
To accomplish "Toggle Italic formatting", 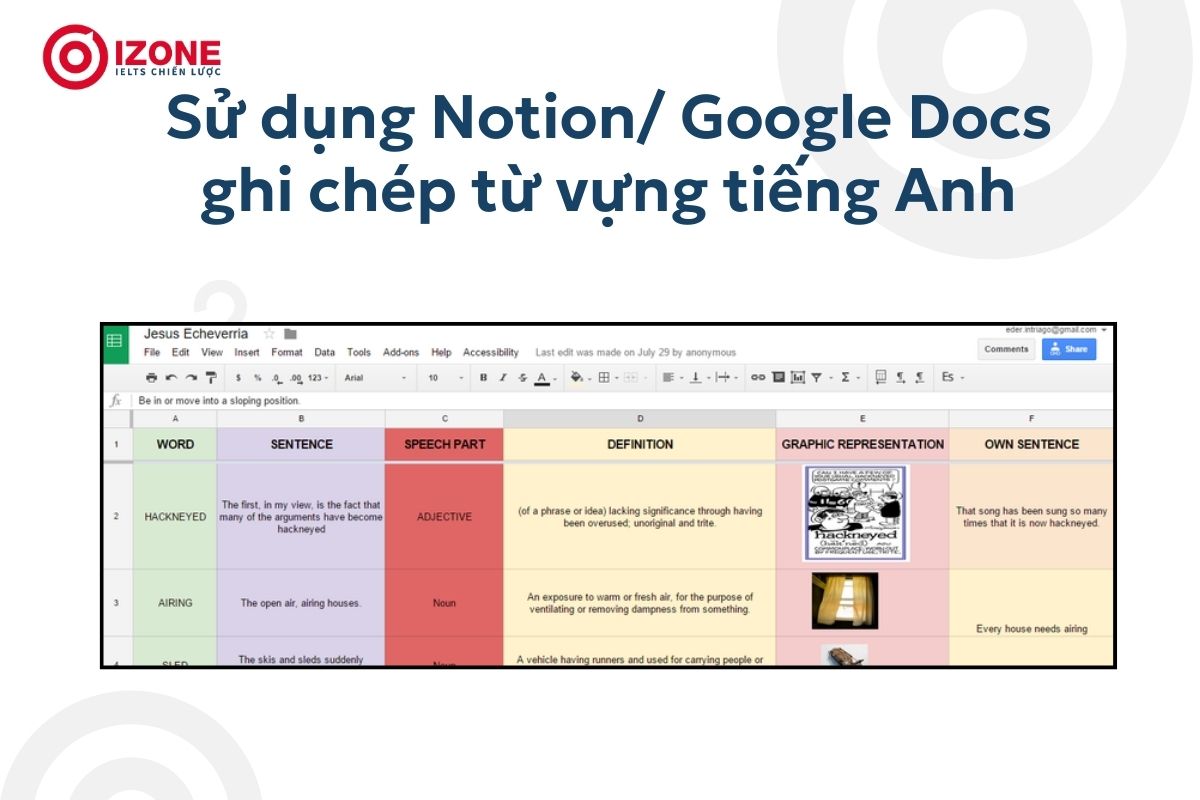I will pyautogui.click(x=503, y=378).
